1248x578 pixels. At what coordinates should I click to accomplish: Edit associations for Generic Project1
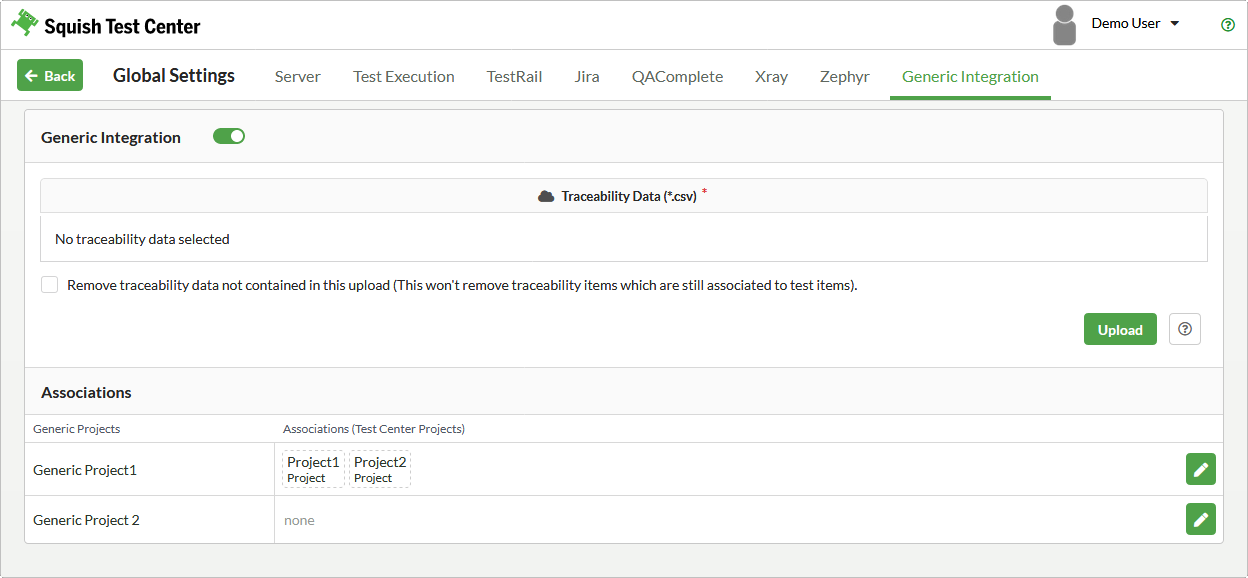(x=1200, y=469)
